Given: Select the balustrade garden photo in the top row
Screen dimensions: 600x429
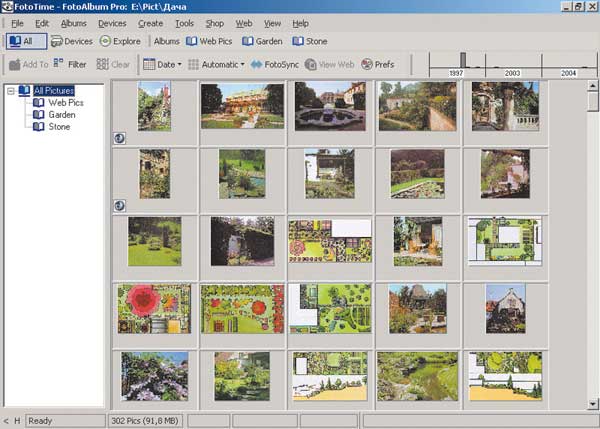Looking at the screenshot, I should (505, 106).
